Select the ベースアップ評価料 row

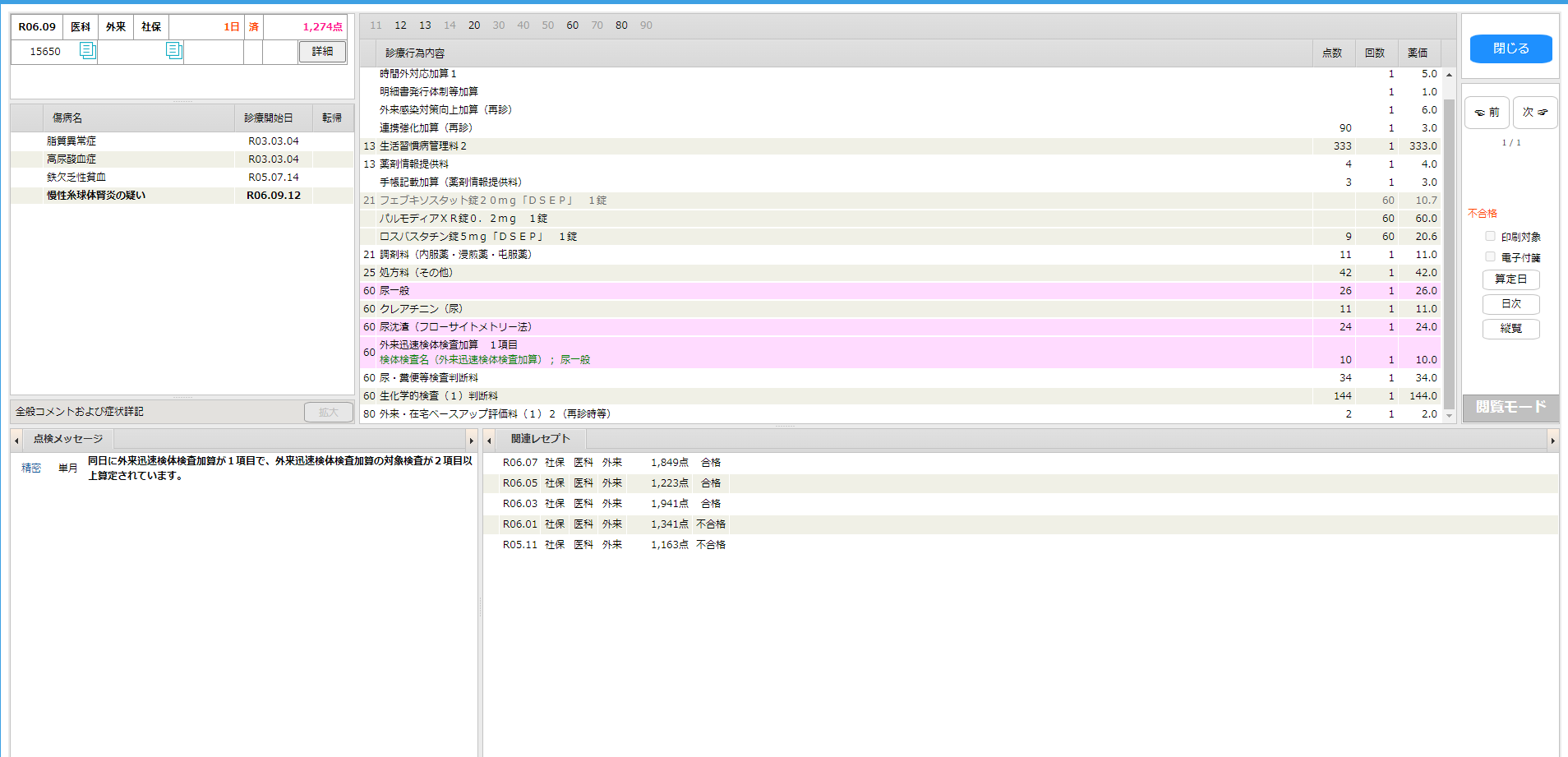901,414
